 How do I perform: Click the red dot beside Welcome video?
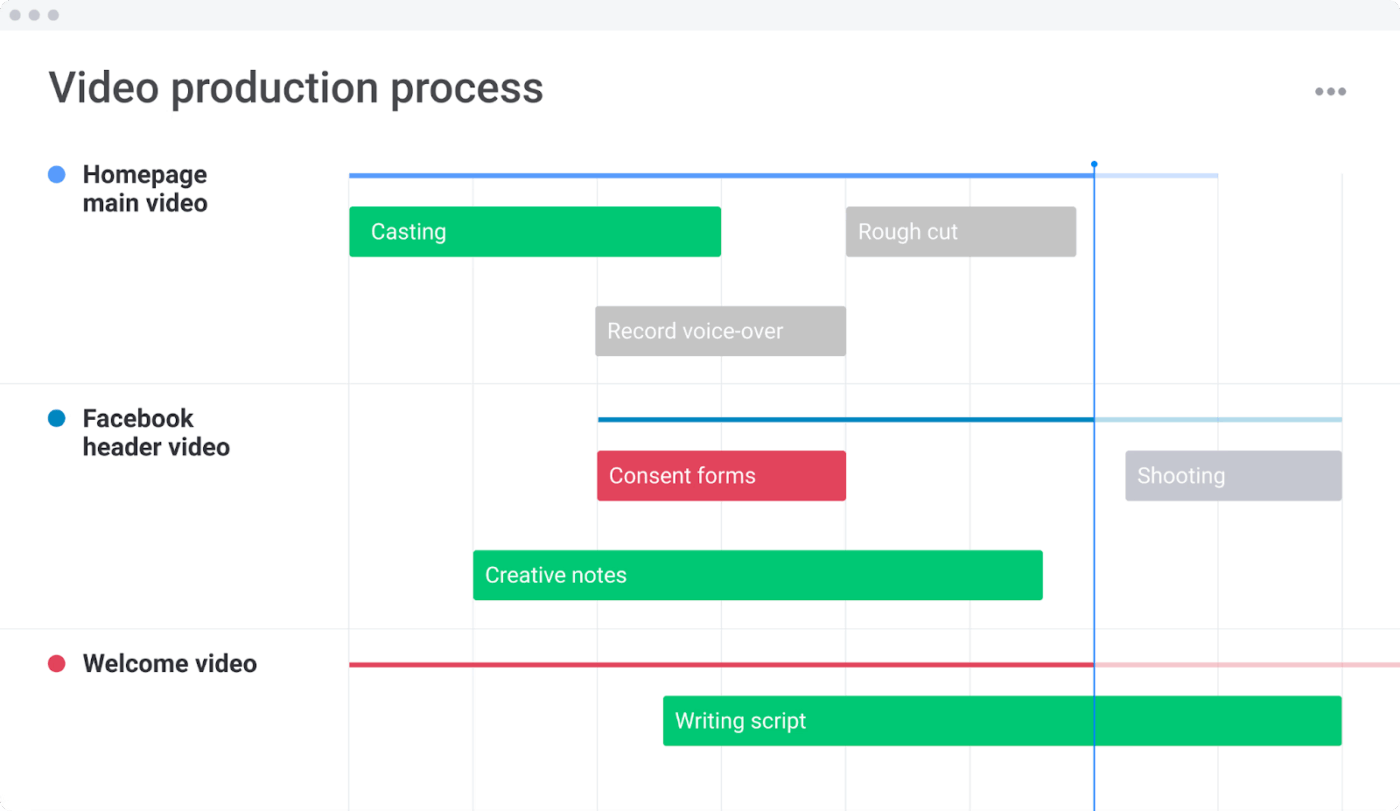(x=55, y=663)
